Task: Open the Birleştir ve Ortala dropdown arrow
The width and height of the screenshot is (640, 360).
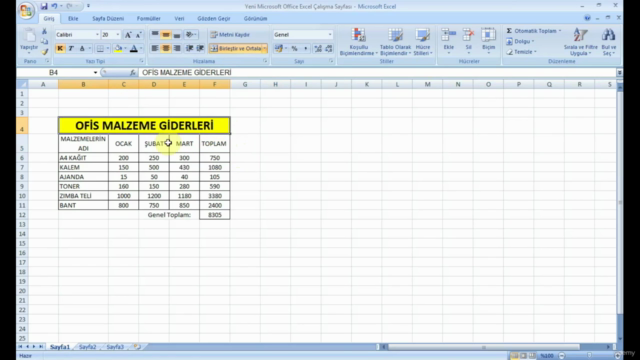Action: click(x=264, y=49)
